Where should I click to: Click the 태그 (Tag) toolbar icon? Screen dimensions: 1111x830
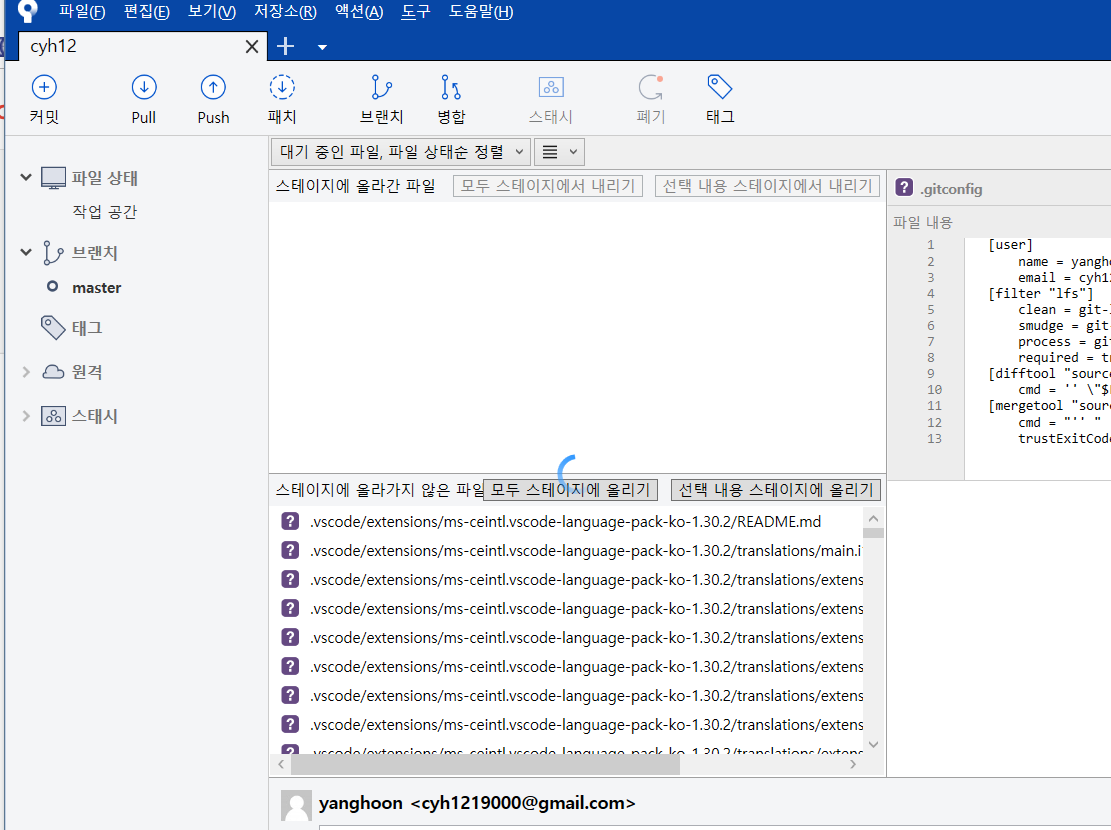pos(720,99)
